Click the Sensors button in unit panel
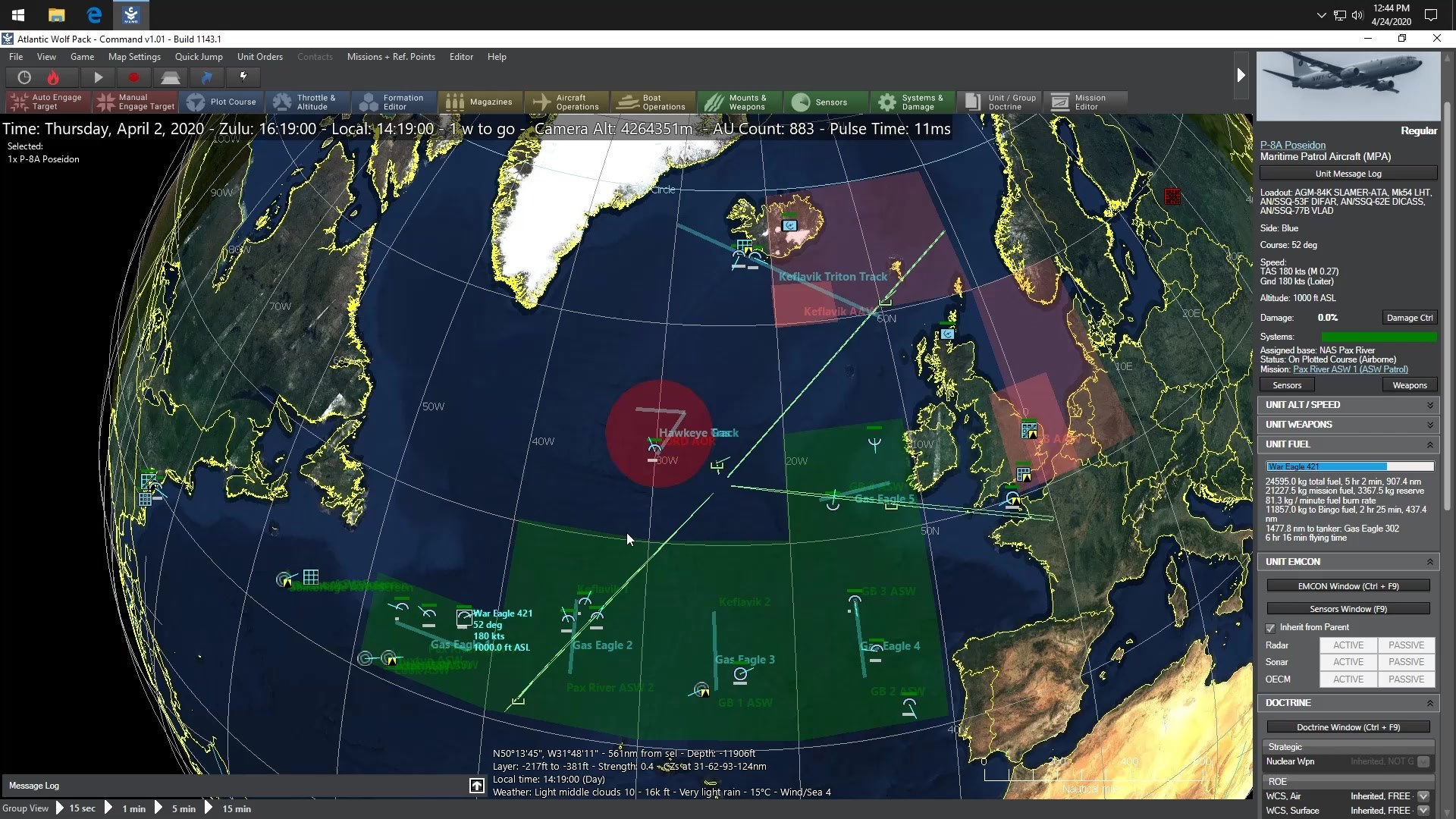 1287,385
